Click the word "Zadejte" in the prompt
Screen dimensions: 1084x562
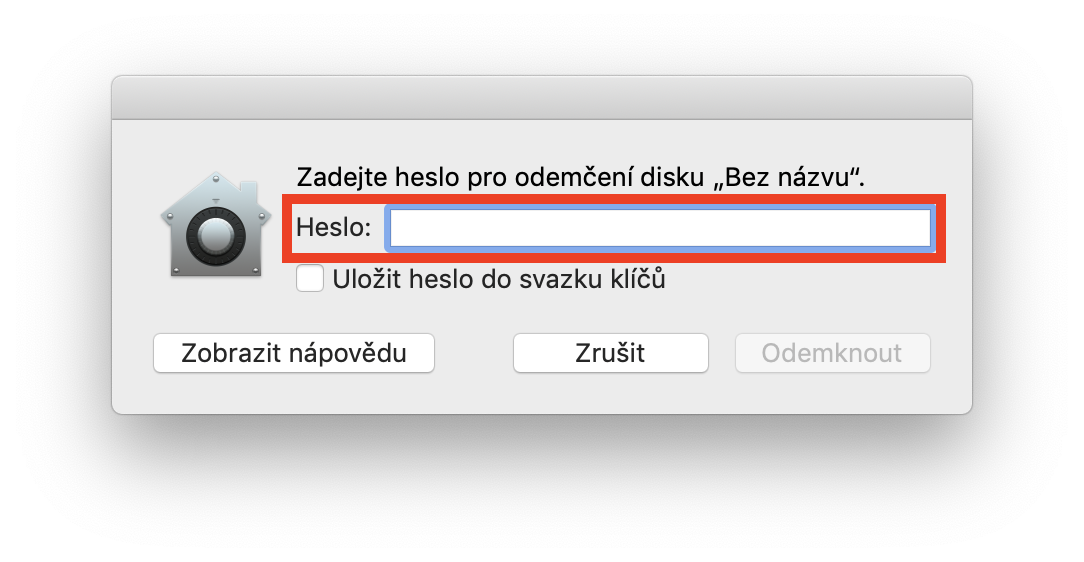(336, 177)
